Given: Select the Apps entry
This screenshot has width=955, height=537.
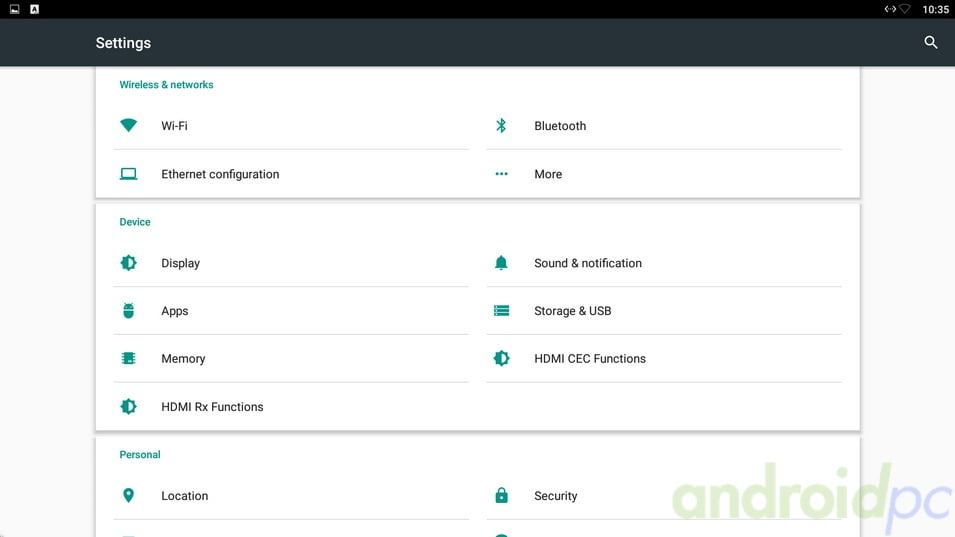Looking at the screenshot, I should click(x=291, y=311).
